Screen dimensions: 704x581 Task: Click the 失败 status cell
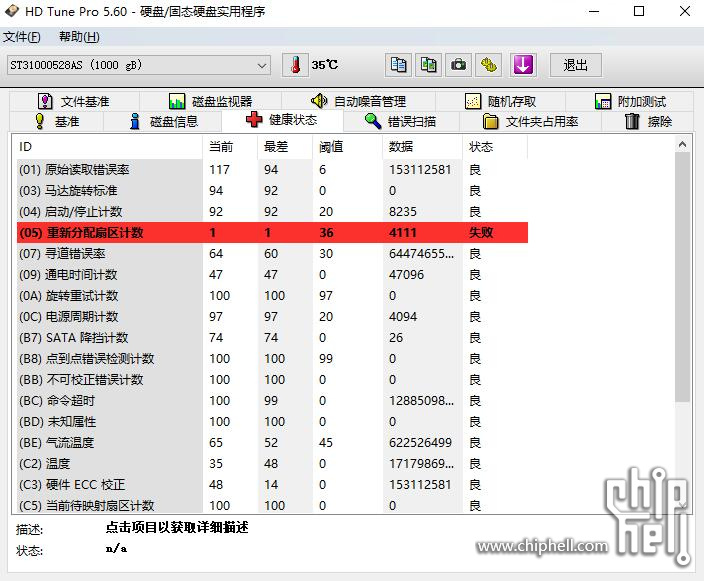[481, 233]
